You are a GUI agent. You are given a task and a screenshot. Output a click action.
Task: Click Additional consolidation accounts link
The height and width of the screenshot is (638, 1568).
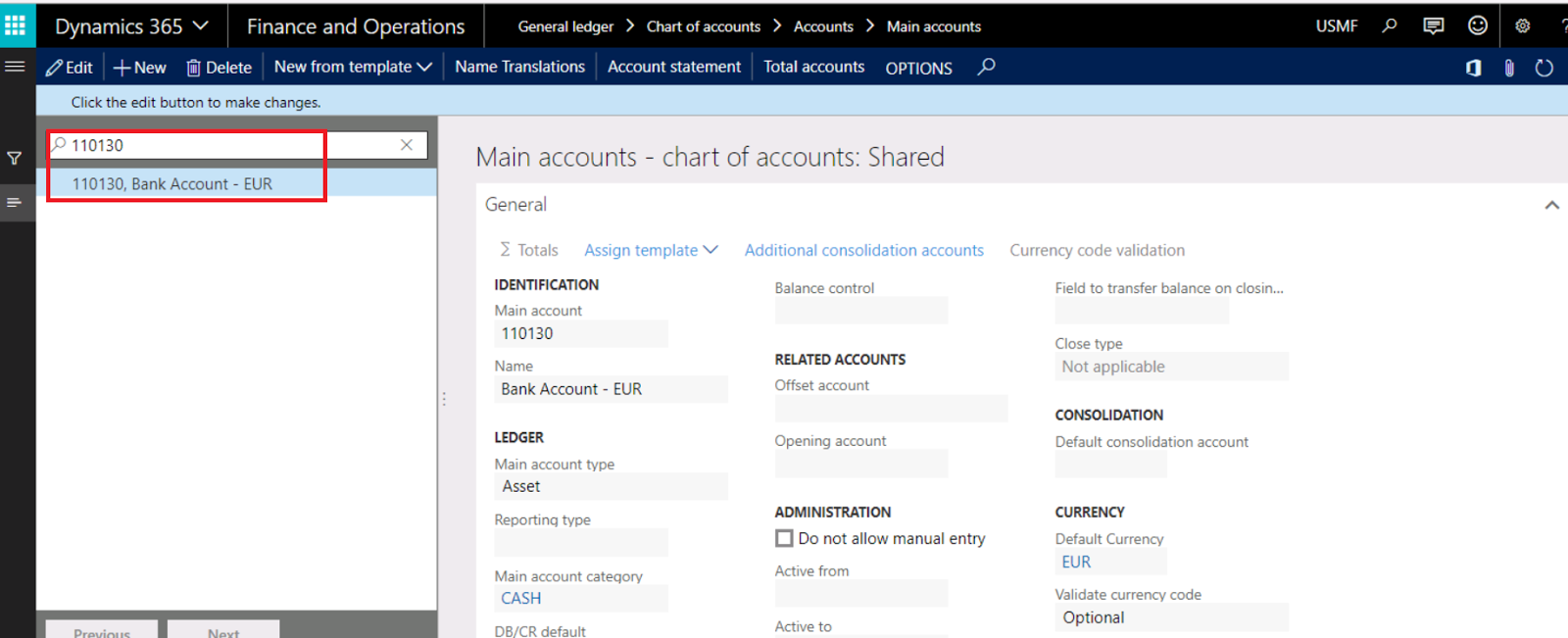[863, 250]
